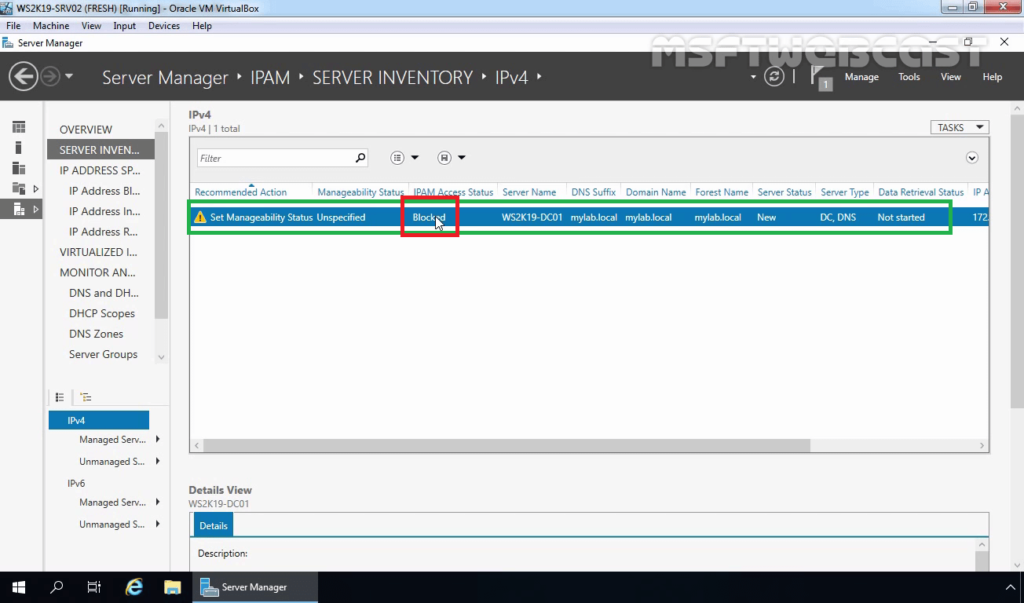Open Server Groups navigation item
1024x603 pixels.
[103, 354]
